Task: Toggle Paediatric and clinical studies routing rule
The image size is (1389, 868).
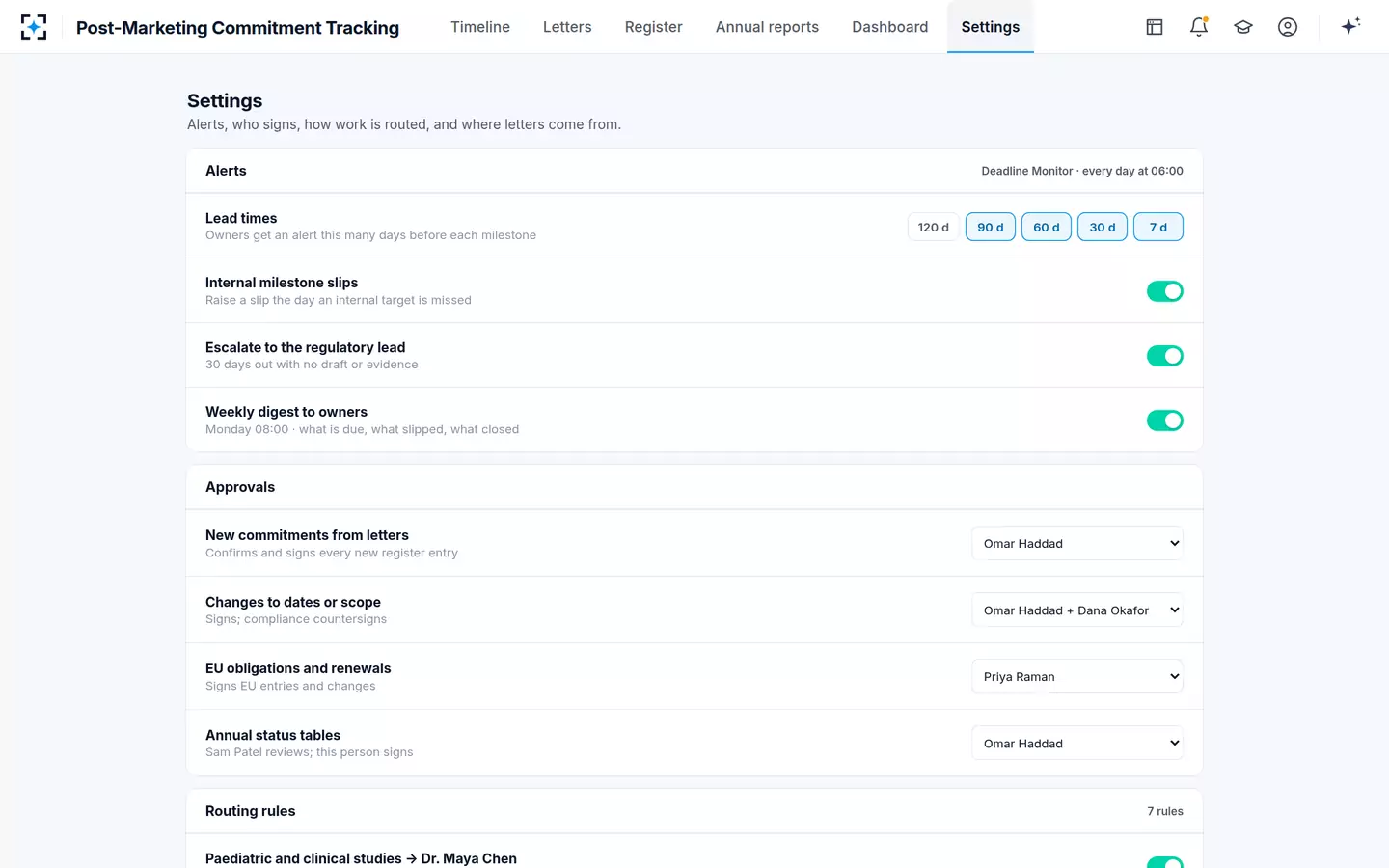Action: (x=1165, y=861)
